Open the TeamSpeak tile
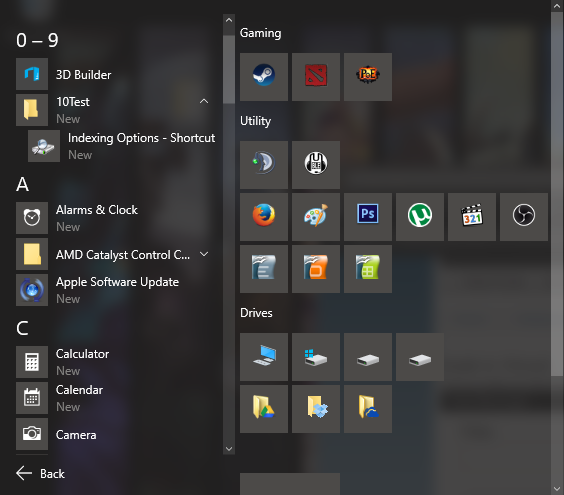564x495 pixels. tap(264, 165)
